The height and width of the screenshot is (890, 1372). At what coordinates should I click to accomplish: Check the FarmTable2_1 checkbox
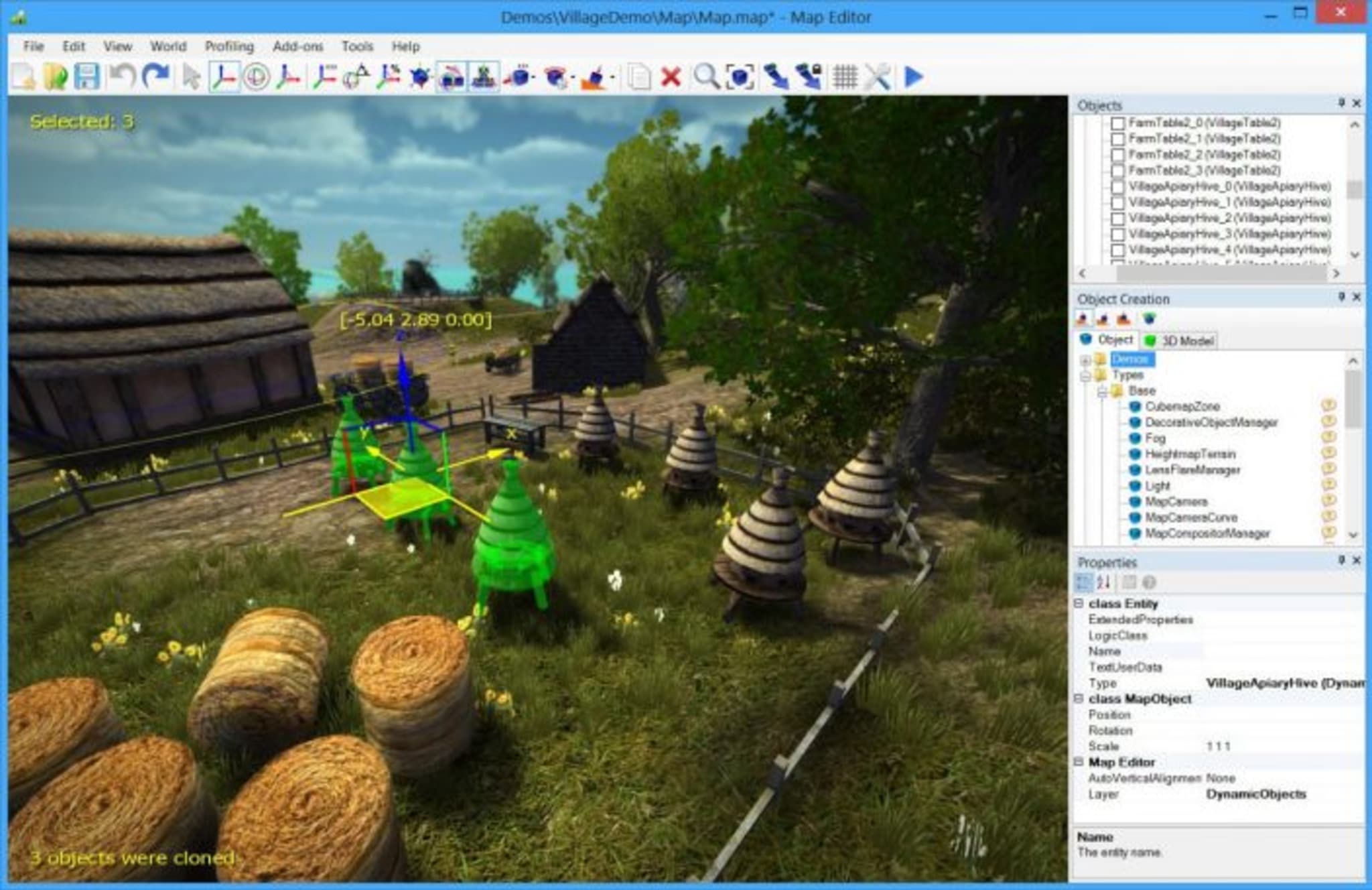(1117, 139)
